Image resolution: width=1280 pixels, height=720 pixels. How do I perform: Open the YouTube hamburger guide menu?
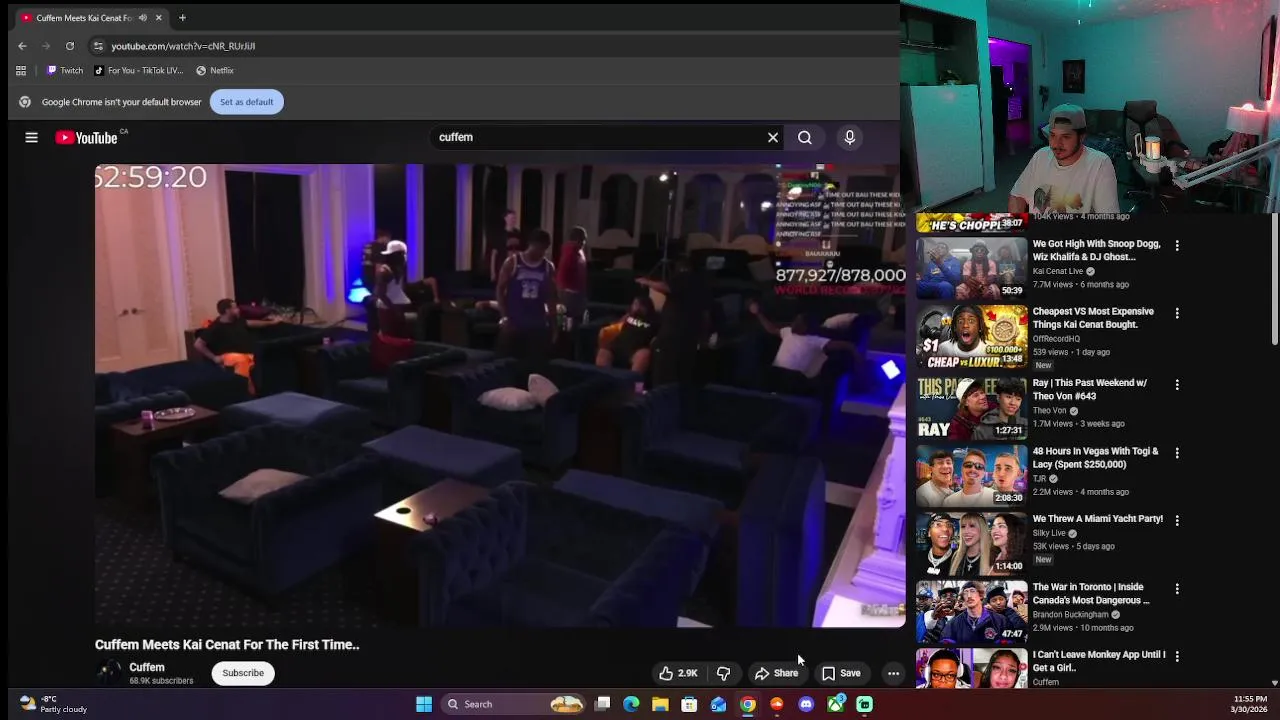[x=31, y=138]
